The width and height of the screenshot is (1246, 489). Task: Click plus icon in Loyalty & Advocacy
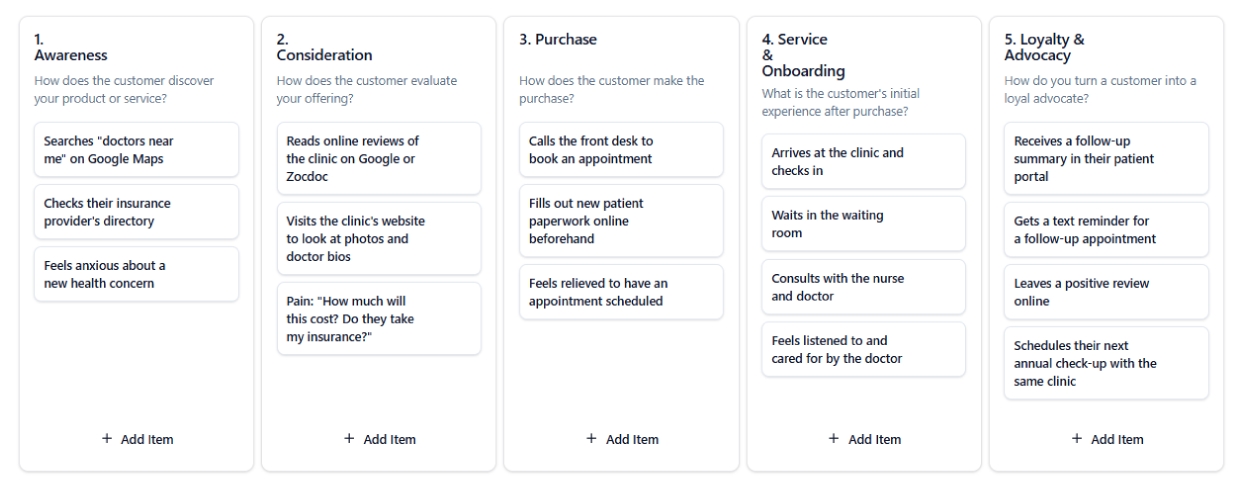point(1077,439)
